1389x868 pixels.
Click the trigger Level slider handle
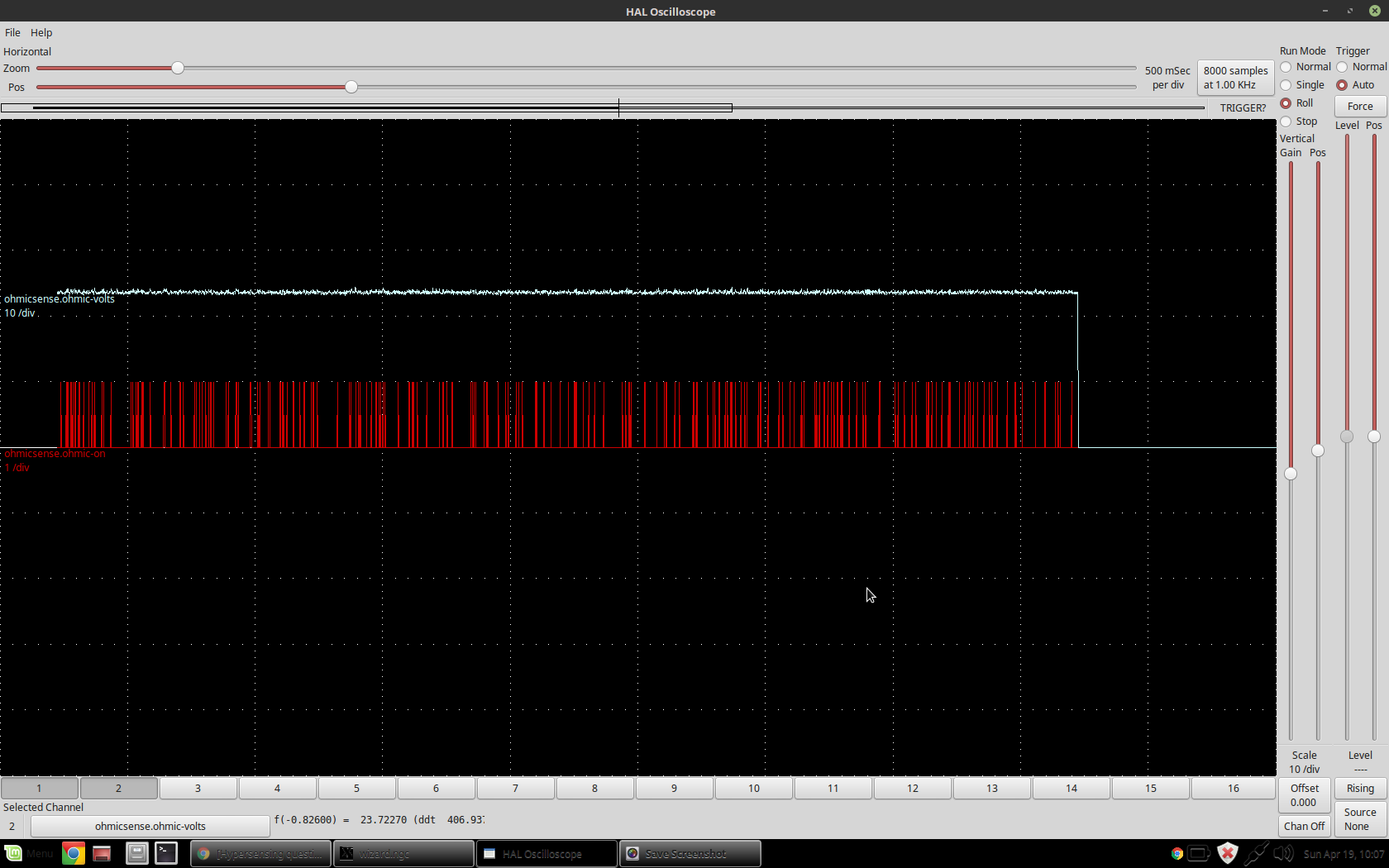(1347, 436)
